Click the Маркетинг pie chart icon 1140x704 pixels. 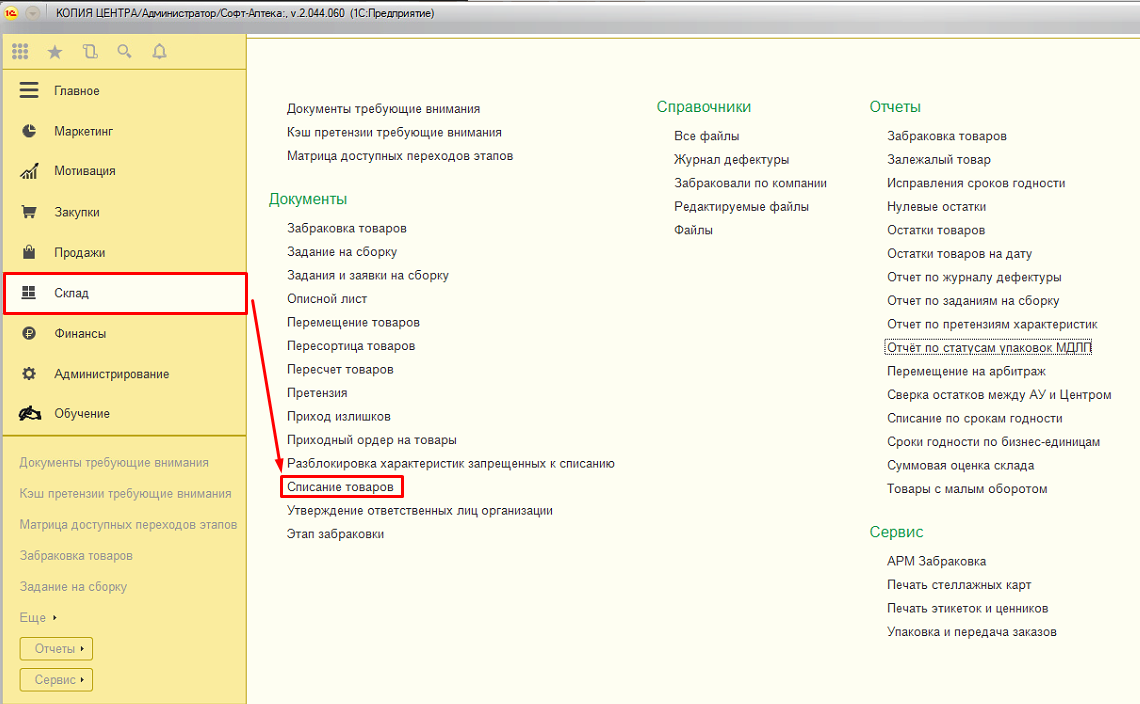pyautogui.click(x=29, y=131)
